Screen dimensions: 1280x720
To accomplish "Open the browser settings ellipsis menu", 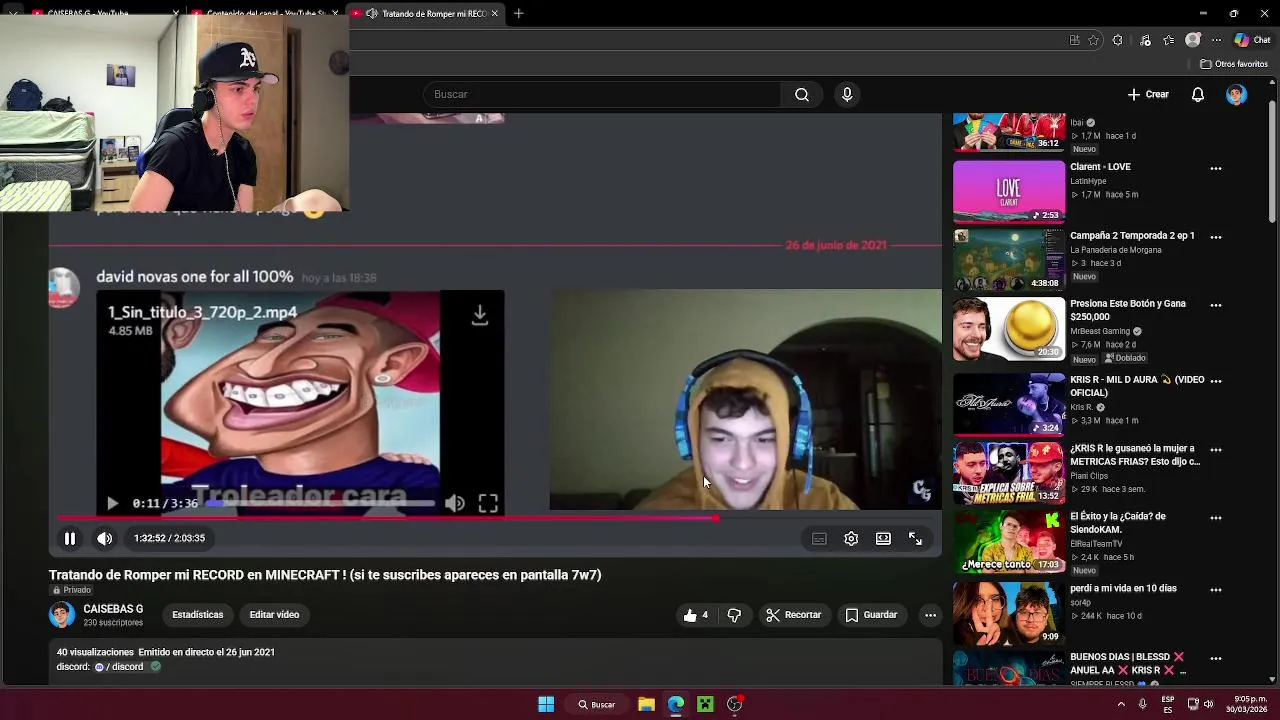I will coord(1216,40).
